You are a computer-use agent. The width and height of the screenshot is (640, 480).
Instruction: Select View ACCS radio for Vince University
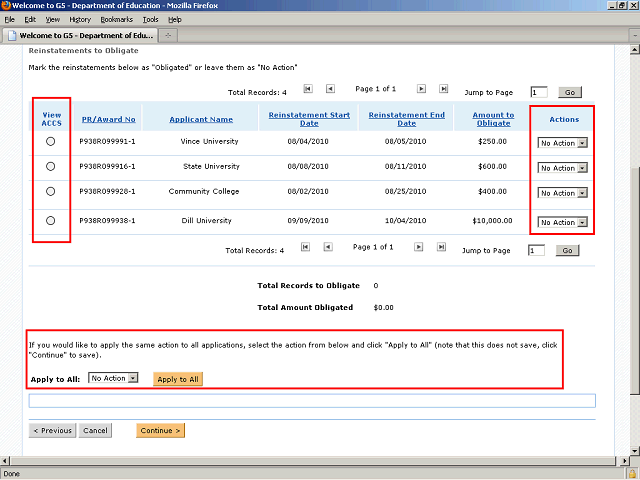click(x=51, y=143)
